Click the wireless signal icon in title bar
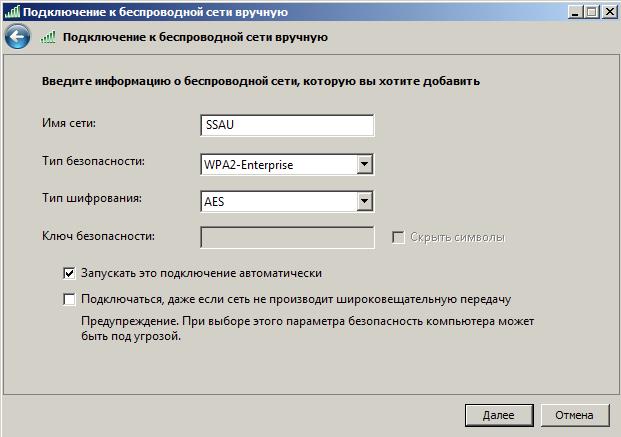The width and height of the screenshot is (621, 437). (12, 12)
